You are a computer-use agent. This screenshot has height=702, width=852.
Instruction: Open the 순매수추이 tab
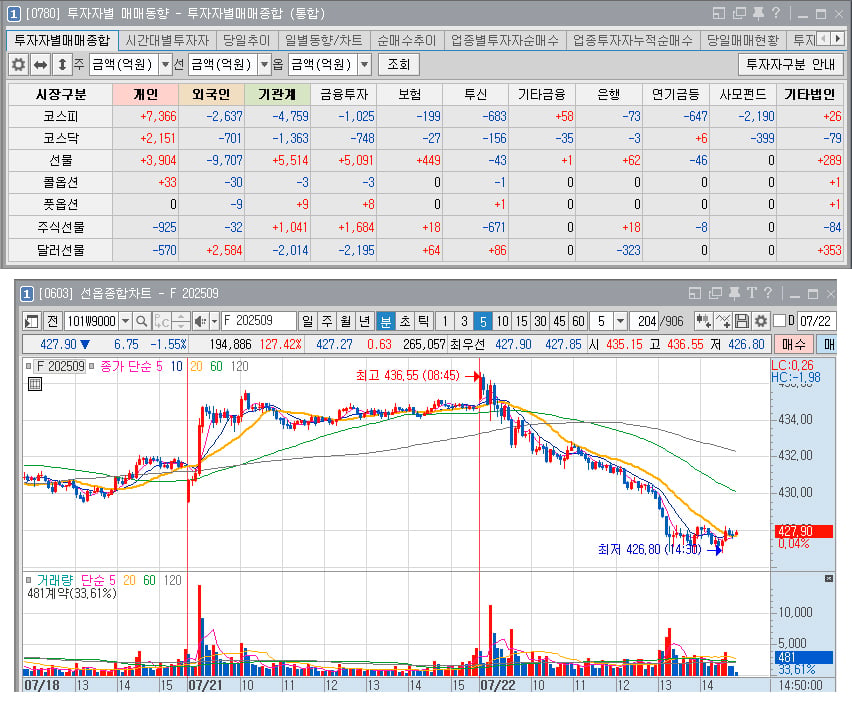[406, 40]
